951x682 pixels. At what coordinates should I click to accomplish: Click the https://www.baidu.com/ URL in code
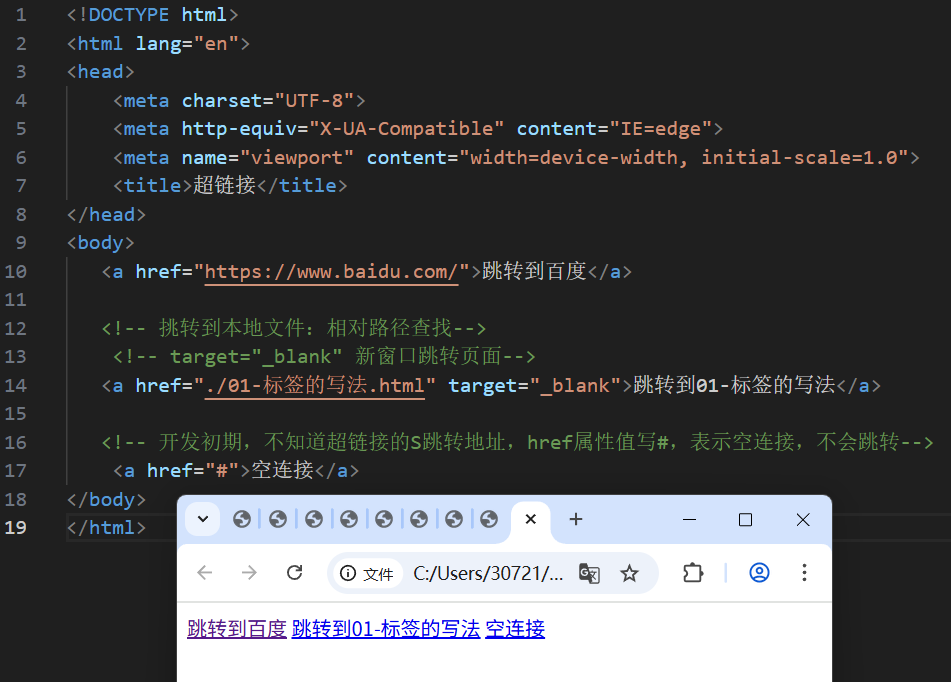tap(331, 271)
